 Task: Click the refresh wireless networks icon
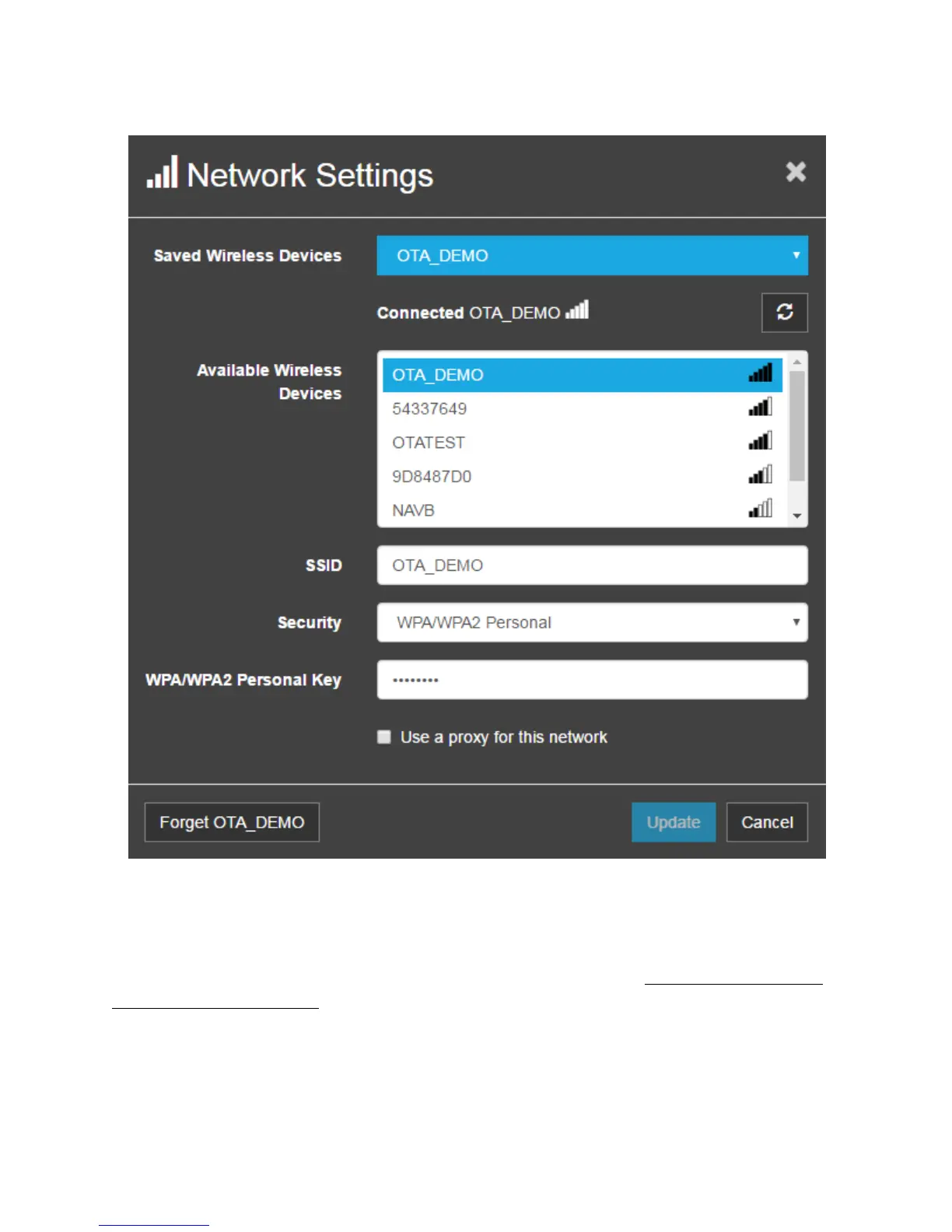[x=784, y=313]
